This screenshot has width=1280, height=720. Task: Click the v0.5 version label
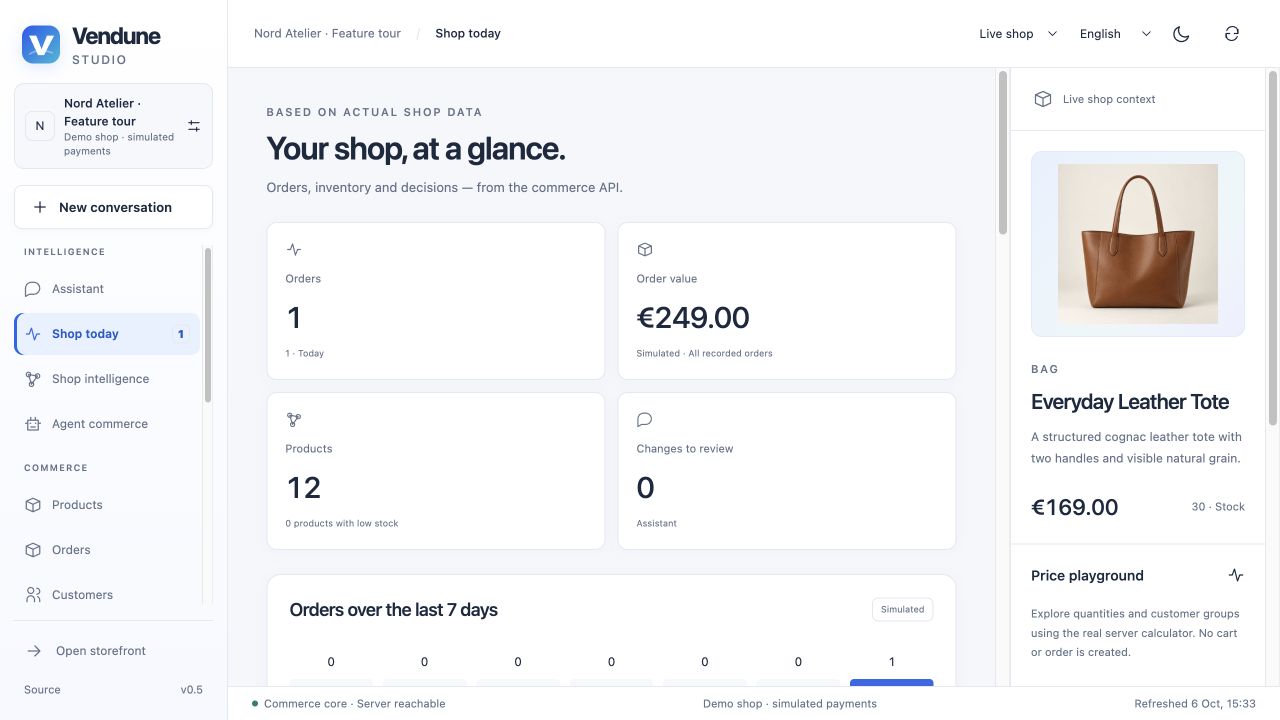192,690
